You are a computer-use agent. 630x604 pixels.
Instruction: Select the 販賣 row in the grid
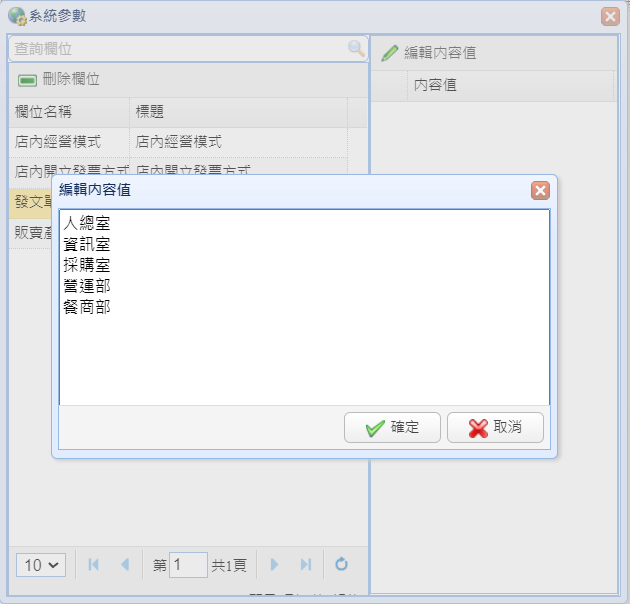[x=31, y=233]
